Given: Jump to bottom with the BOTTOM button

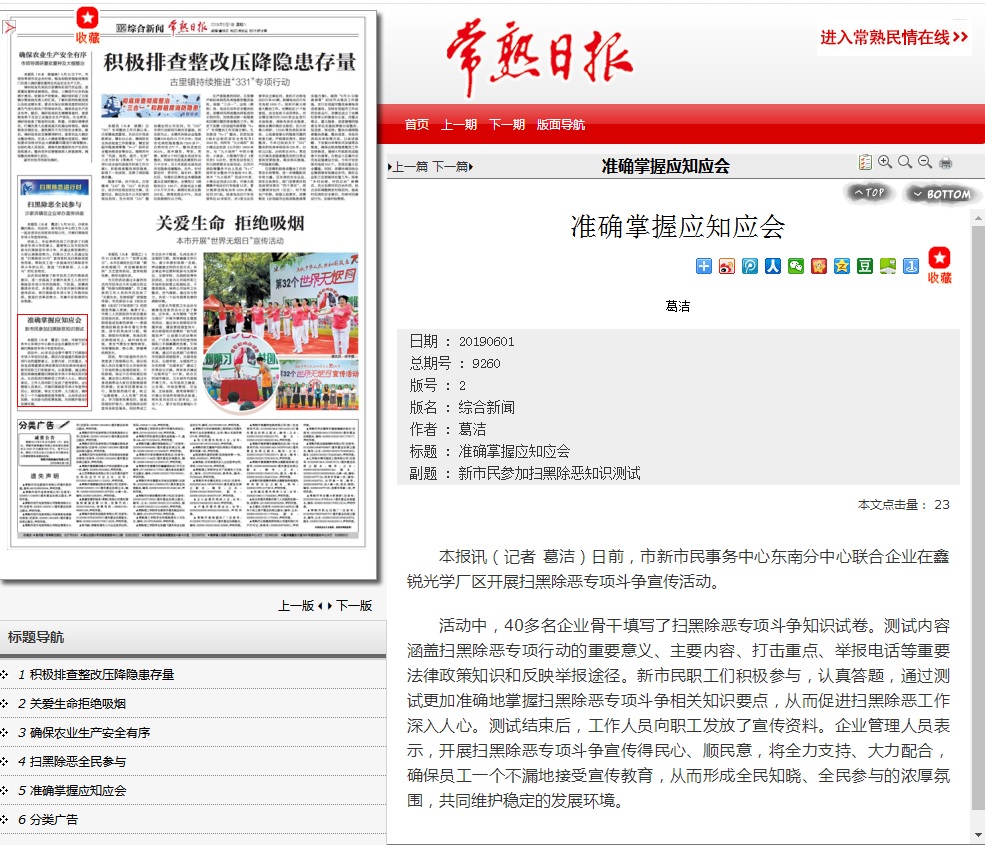Looking at the screenshot, I should point(941,194).
